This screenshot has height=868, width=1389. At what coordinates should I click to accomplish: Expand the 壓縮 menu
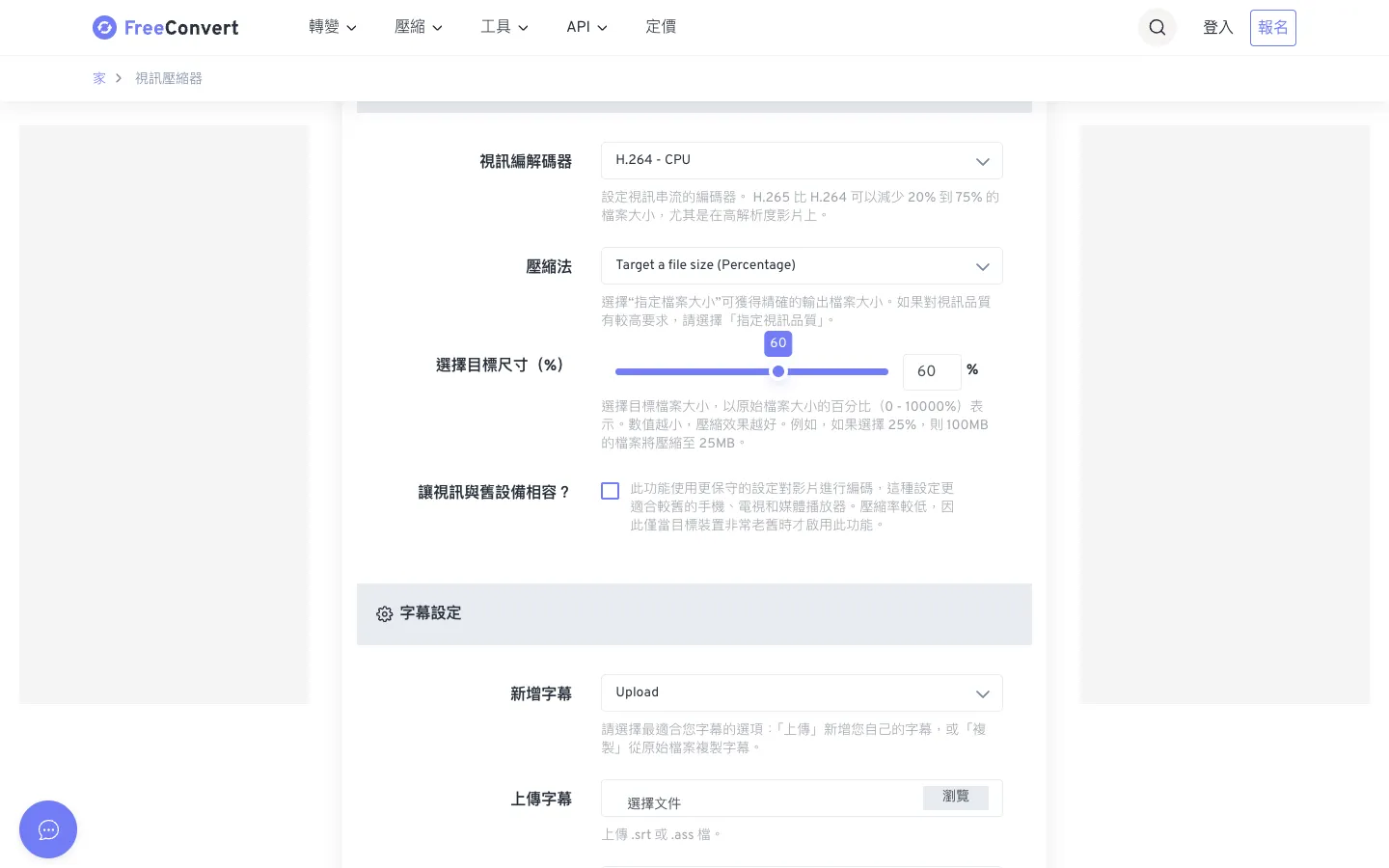(x=419, y=27)
